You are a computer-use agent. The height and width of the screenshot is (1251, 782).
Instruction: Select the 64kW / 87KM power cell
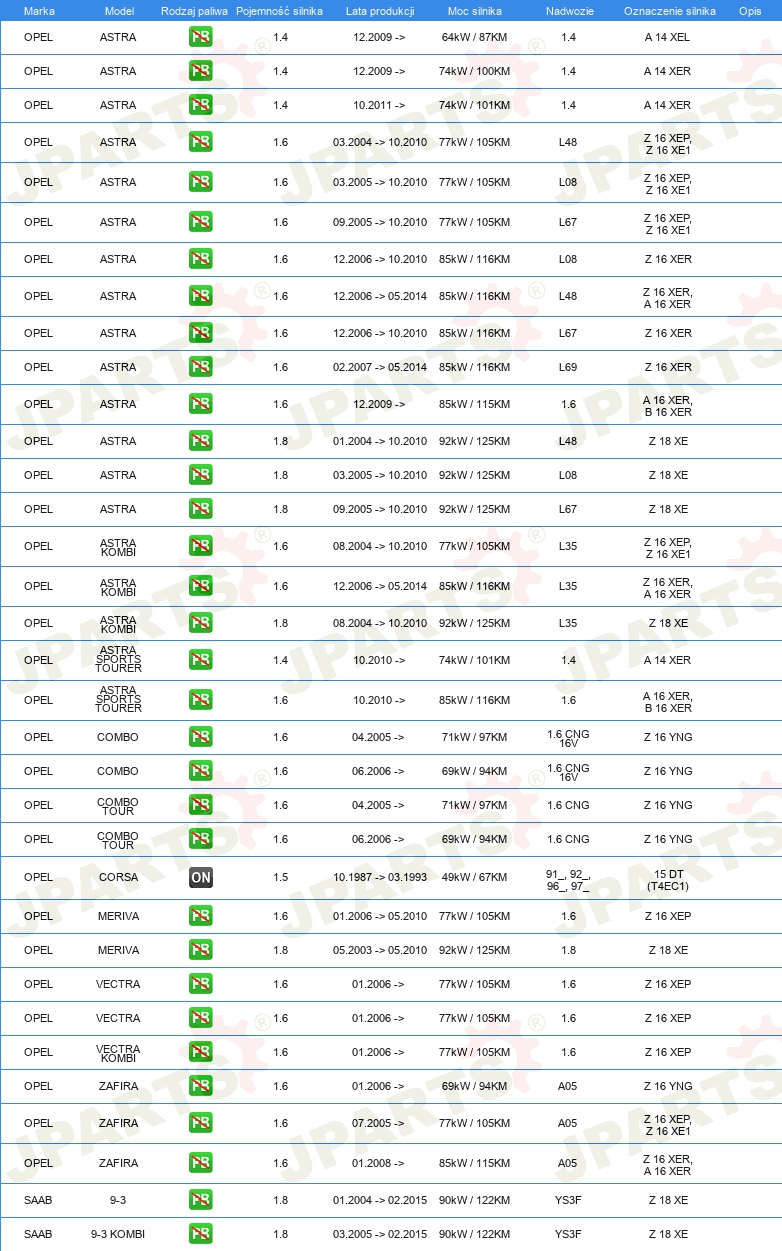pos(475,37)
